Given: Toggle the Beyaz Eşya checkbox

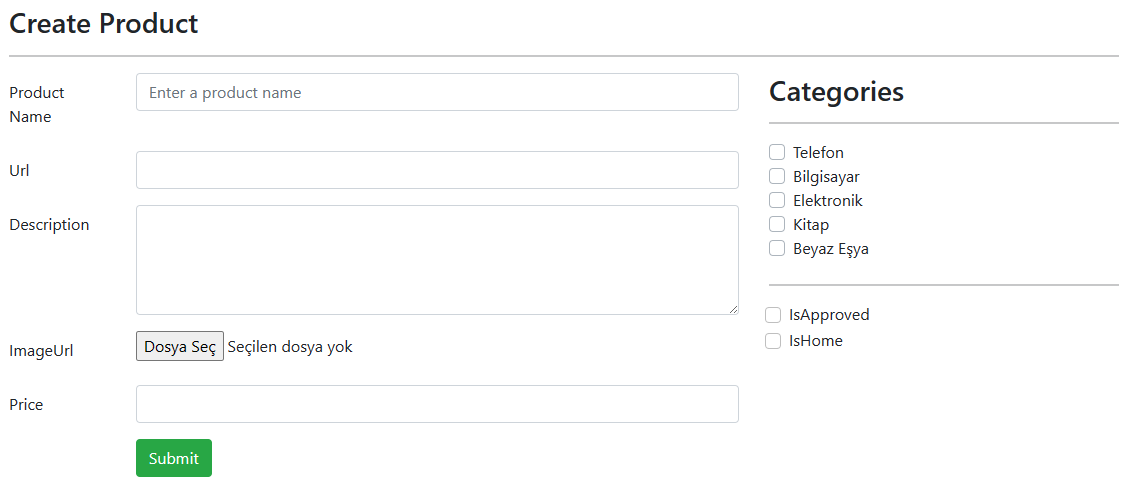Looking at the screenshot, I should 777,248.
